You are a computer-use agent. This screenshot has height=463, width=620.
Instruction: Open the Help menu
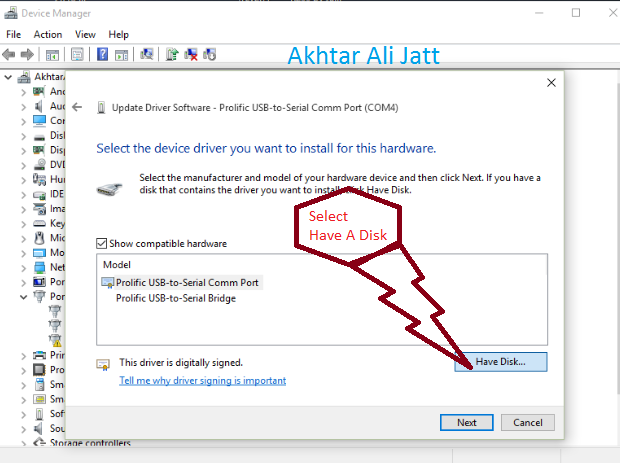[x=119, y=34]
